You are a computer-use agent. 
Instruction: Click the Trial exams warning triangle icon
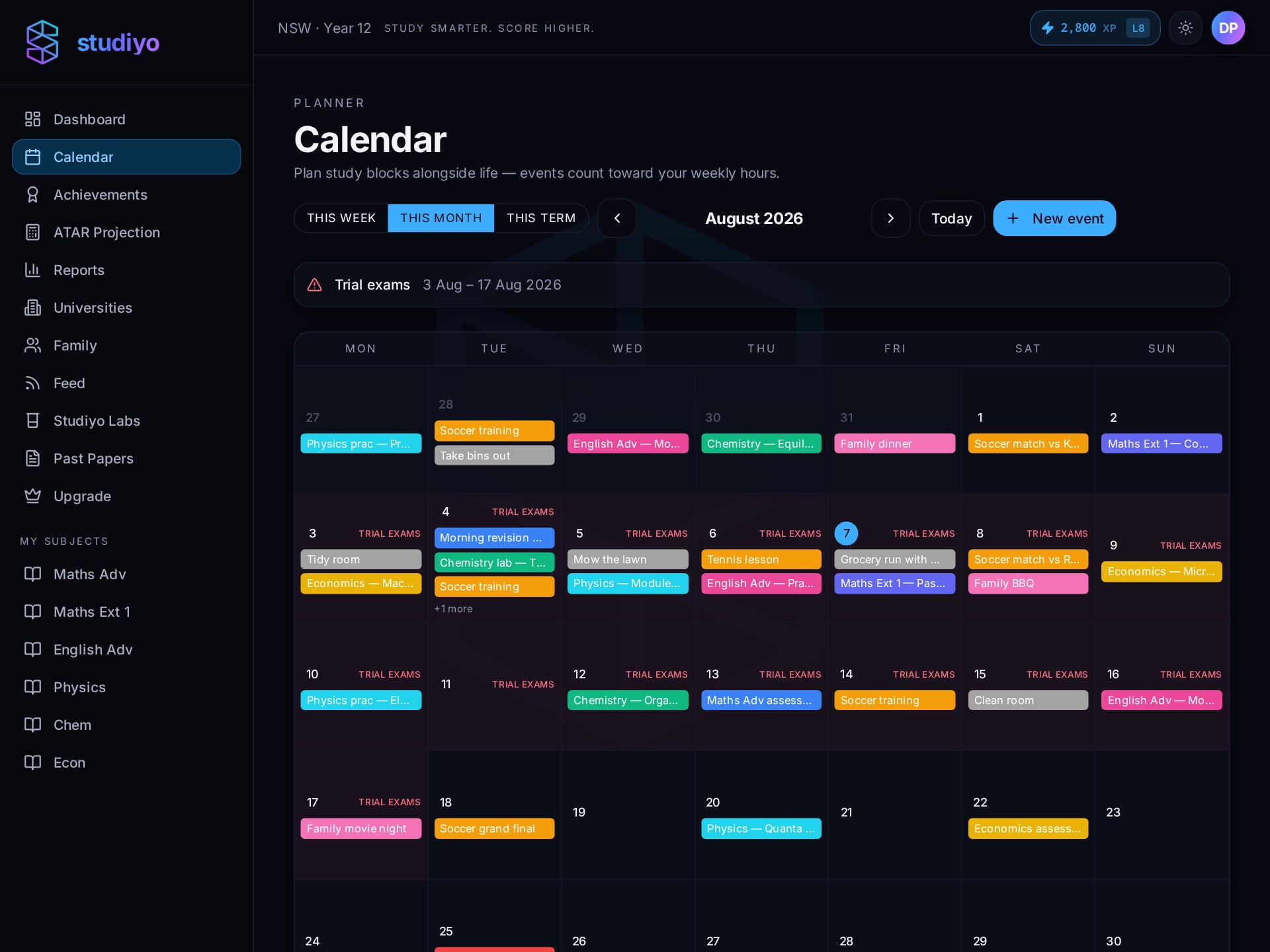(x=315, y=285)
